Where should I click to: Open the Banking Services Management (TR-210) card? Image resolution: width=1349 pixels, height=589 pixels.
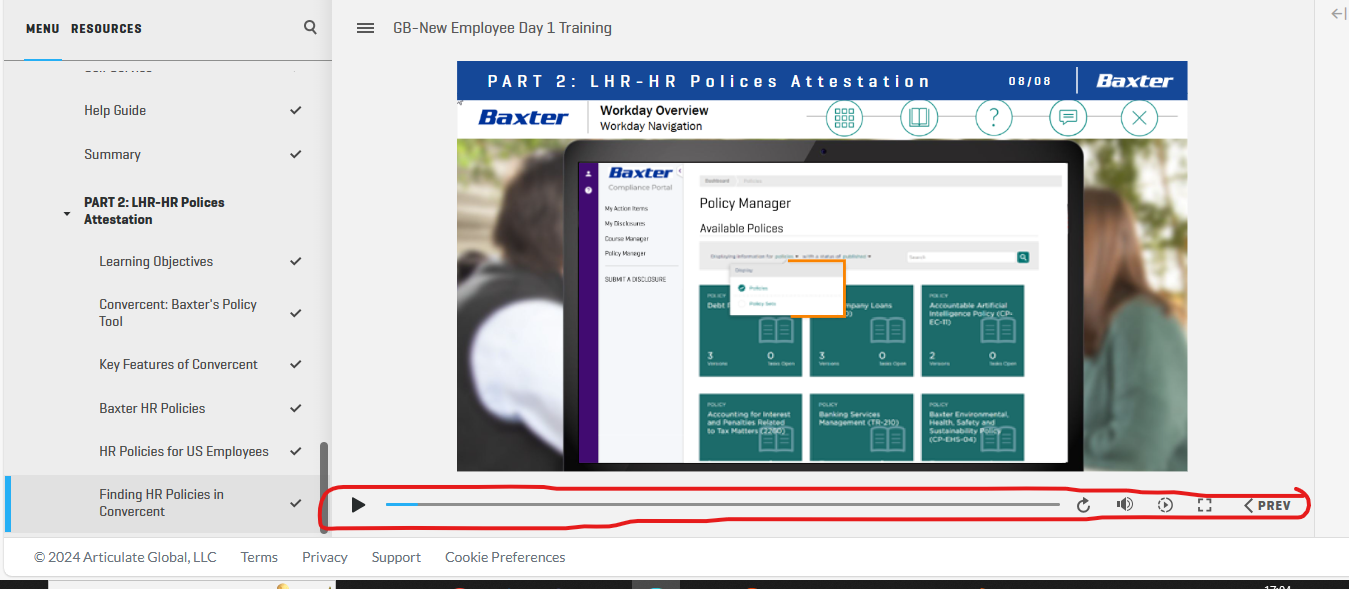pos(862,428)
